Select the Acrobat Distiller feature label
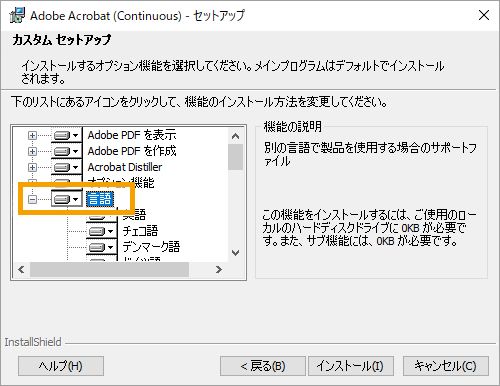The image size is (500, 386). pyautogui.click(x=125, y=167)
